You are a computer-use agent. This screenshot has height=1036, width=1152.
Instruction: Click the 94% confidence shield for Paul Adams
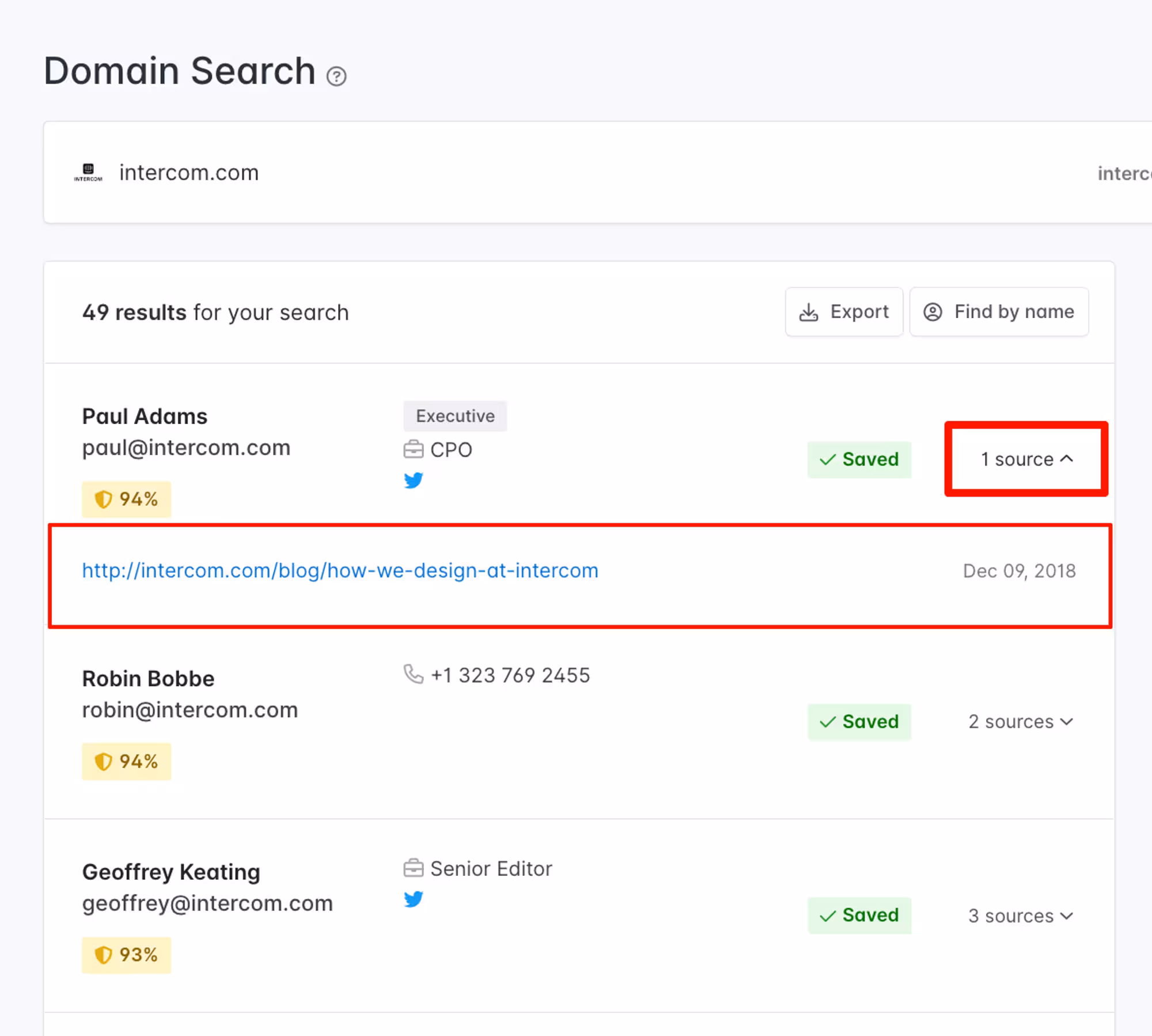tap(126, 499)
